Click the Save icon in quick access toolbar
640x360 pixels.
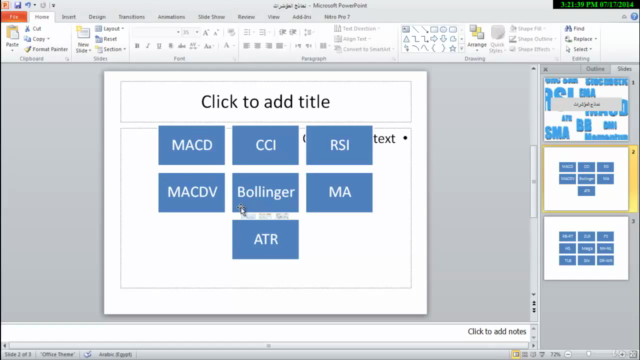pos(17,5)
